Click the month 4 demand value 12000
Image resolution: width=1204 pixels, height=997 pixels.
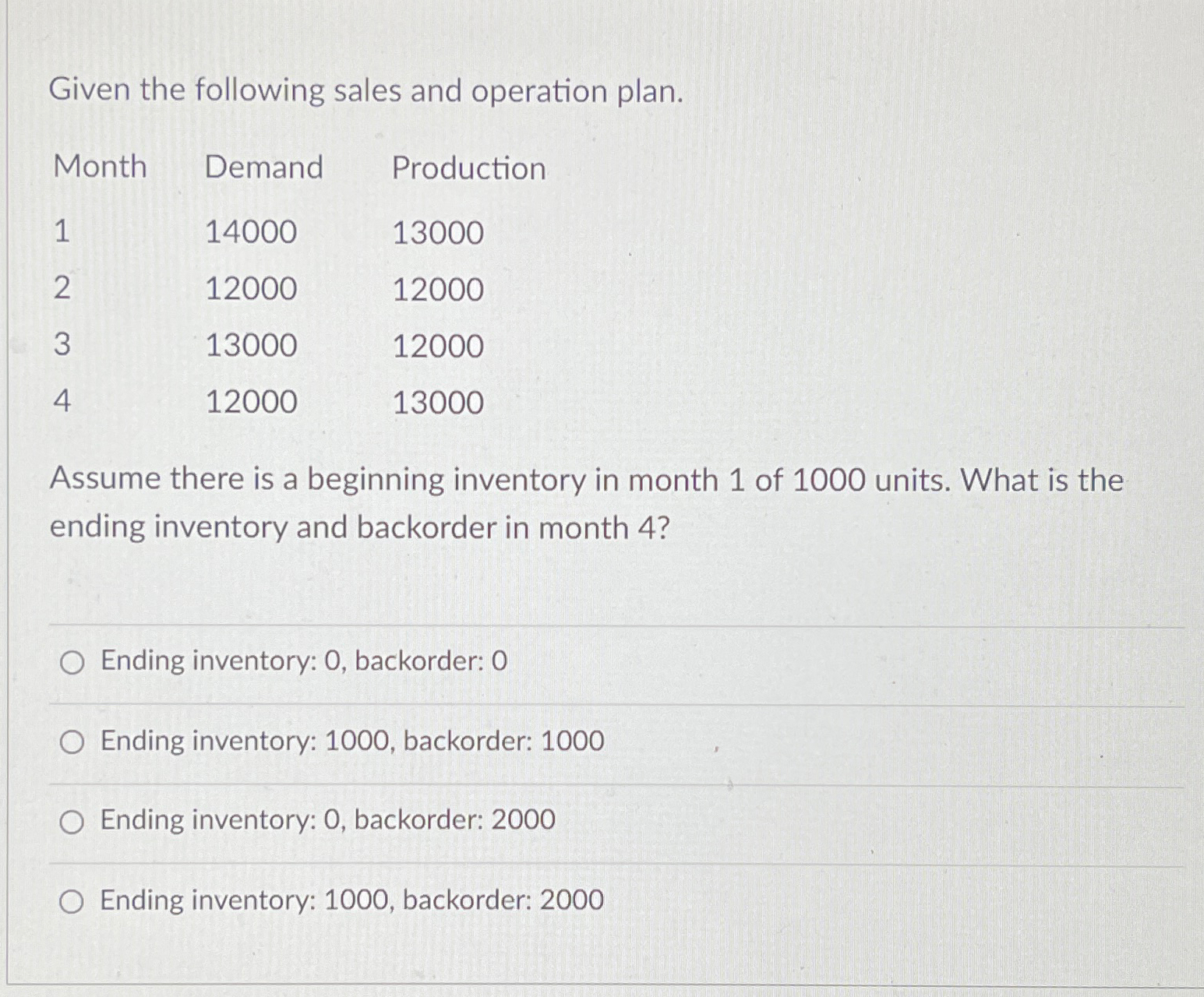(252, 402)
